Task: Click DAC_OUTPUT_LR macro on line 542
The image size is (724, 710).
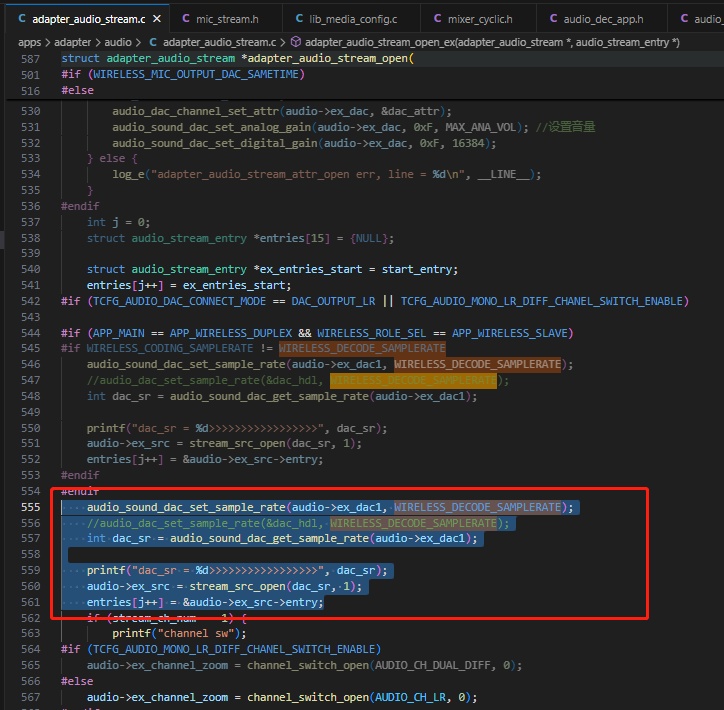Action: 333,301
